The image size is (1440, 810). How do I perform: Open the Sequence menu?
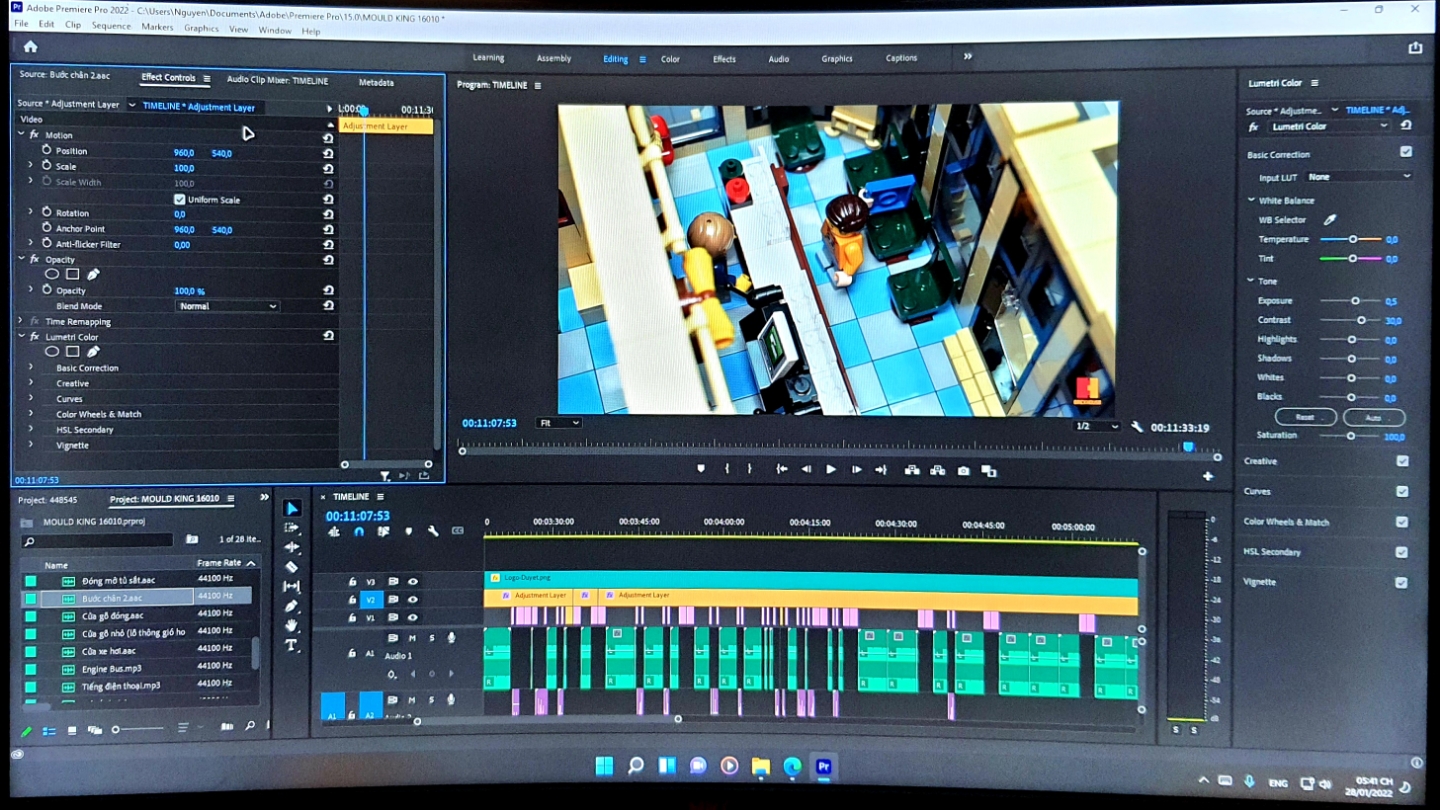111,25
